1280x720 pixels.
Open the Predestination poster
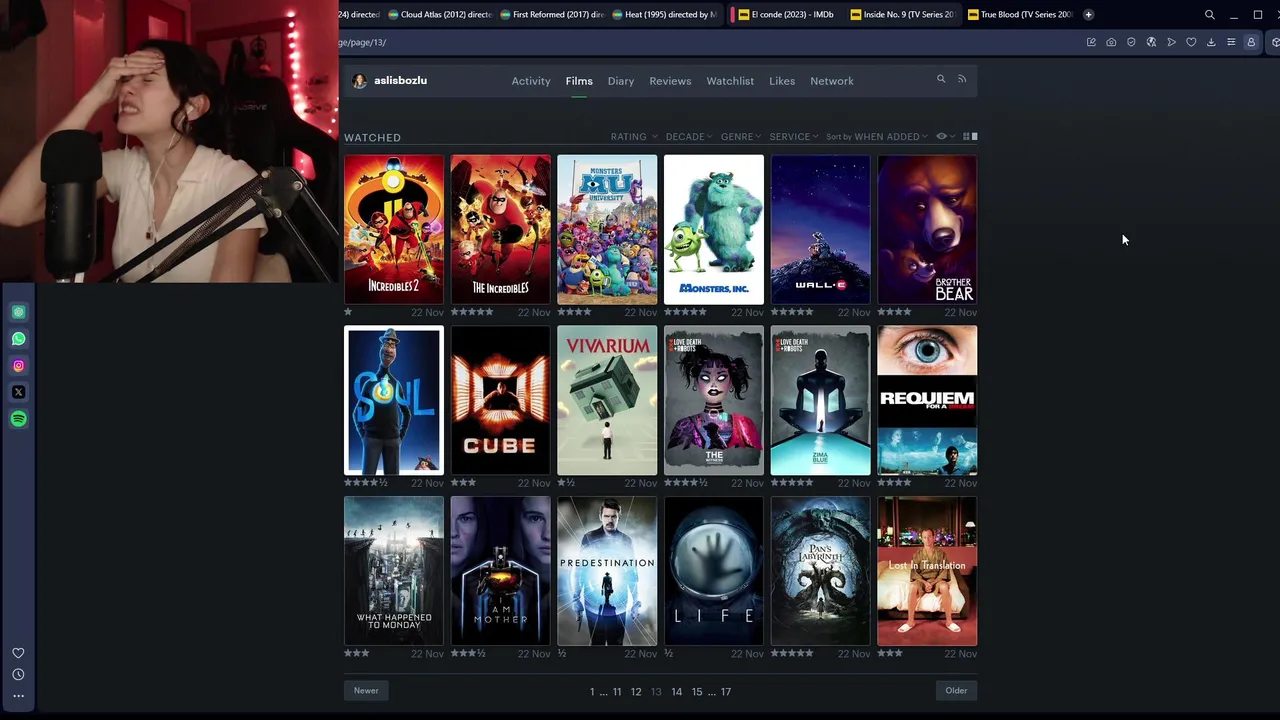[x=607, y=571]
